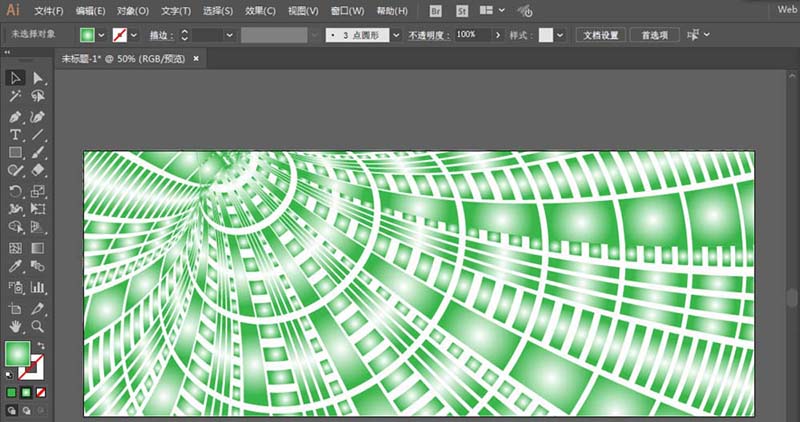This screenshot has width=800, height=422.
Task: Set paint mode to solid Color
Action: pyautogui.click(x=11, y=393)
